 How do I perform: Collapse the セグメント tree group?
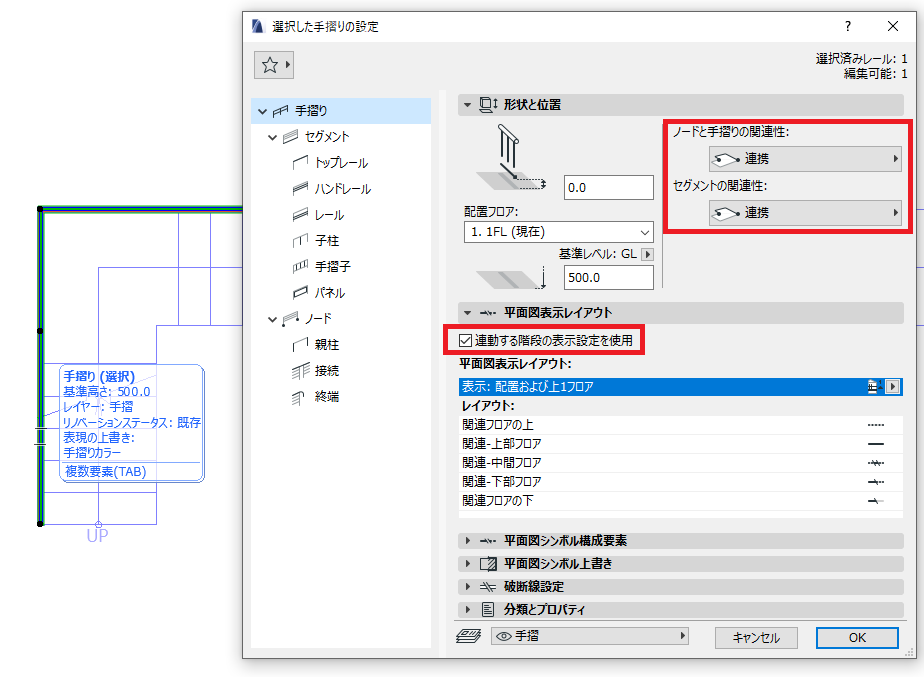[x=272, y=137]
